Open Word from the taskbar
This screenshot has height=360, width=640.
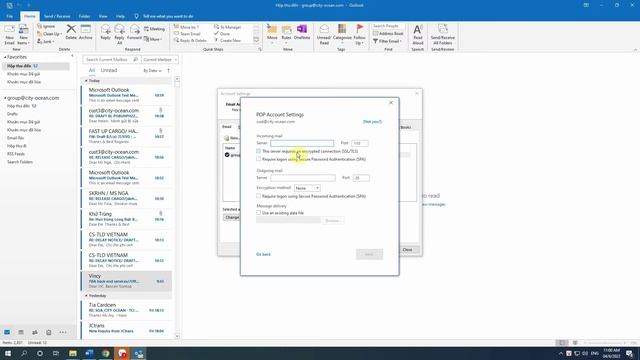89,353
